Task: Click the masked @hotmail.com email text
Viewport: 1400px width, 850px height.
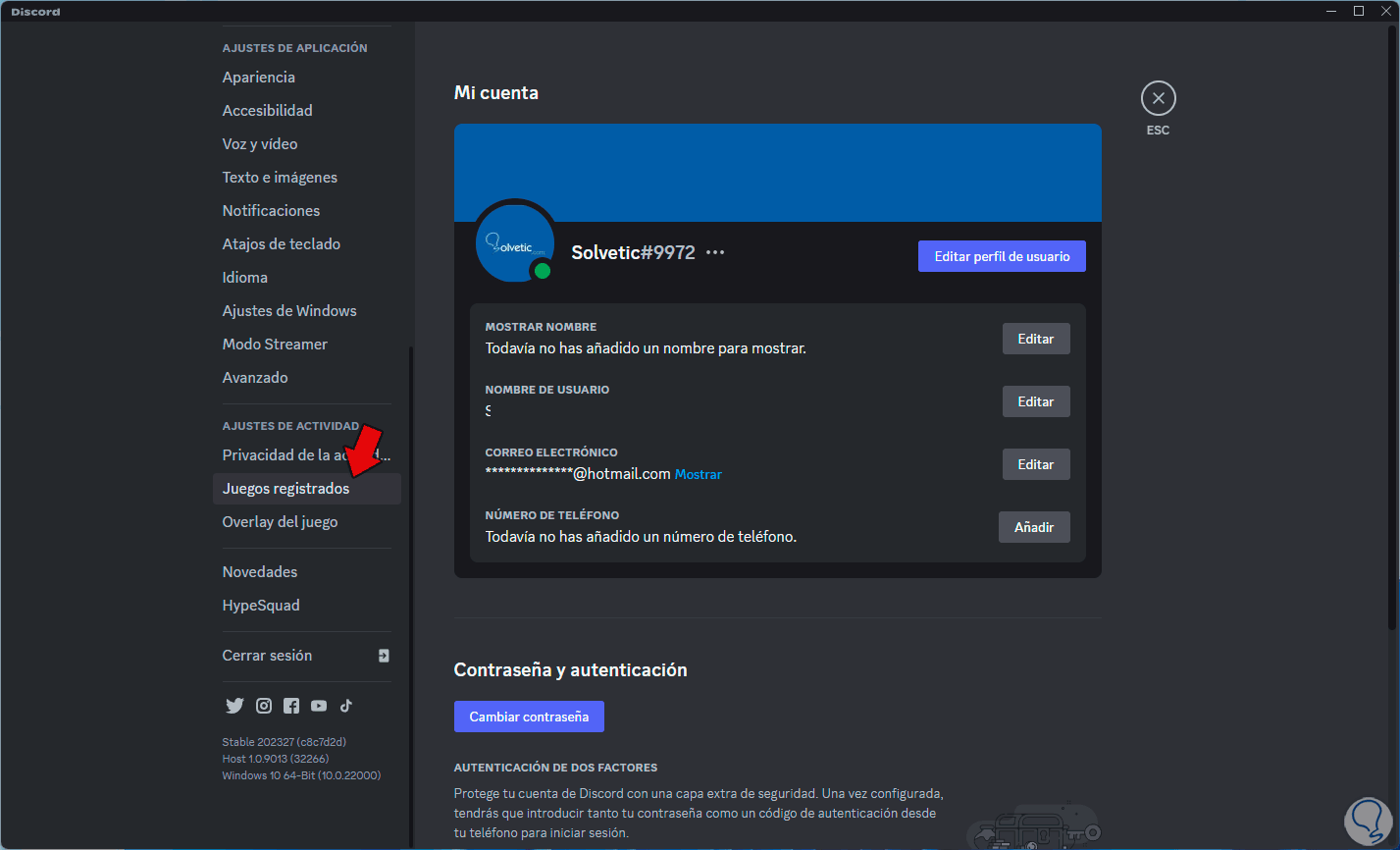Action: click(x=578, y=473)
